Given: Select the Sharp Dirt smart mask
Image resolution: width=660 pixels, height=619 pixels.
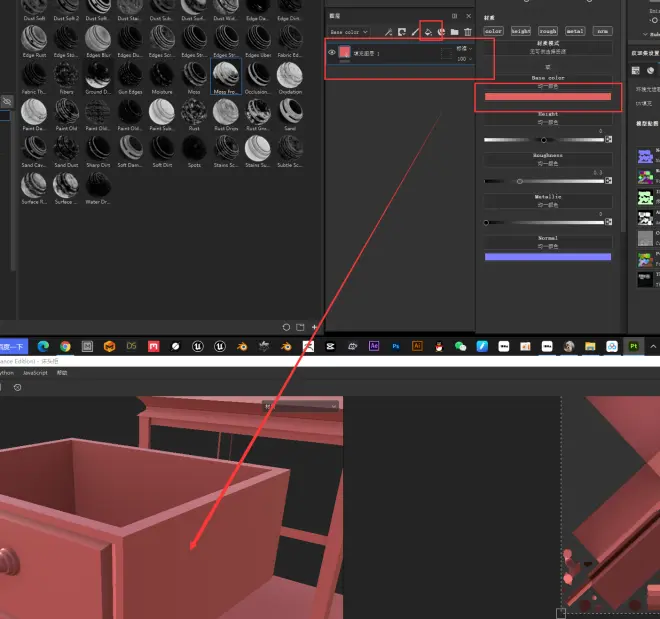Looking at the screenshot, I should pyautogui.click(x=98, y=151).
